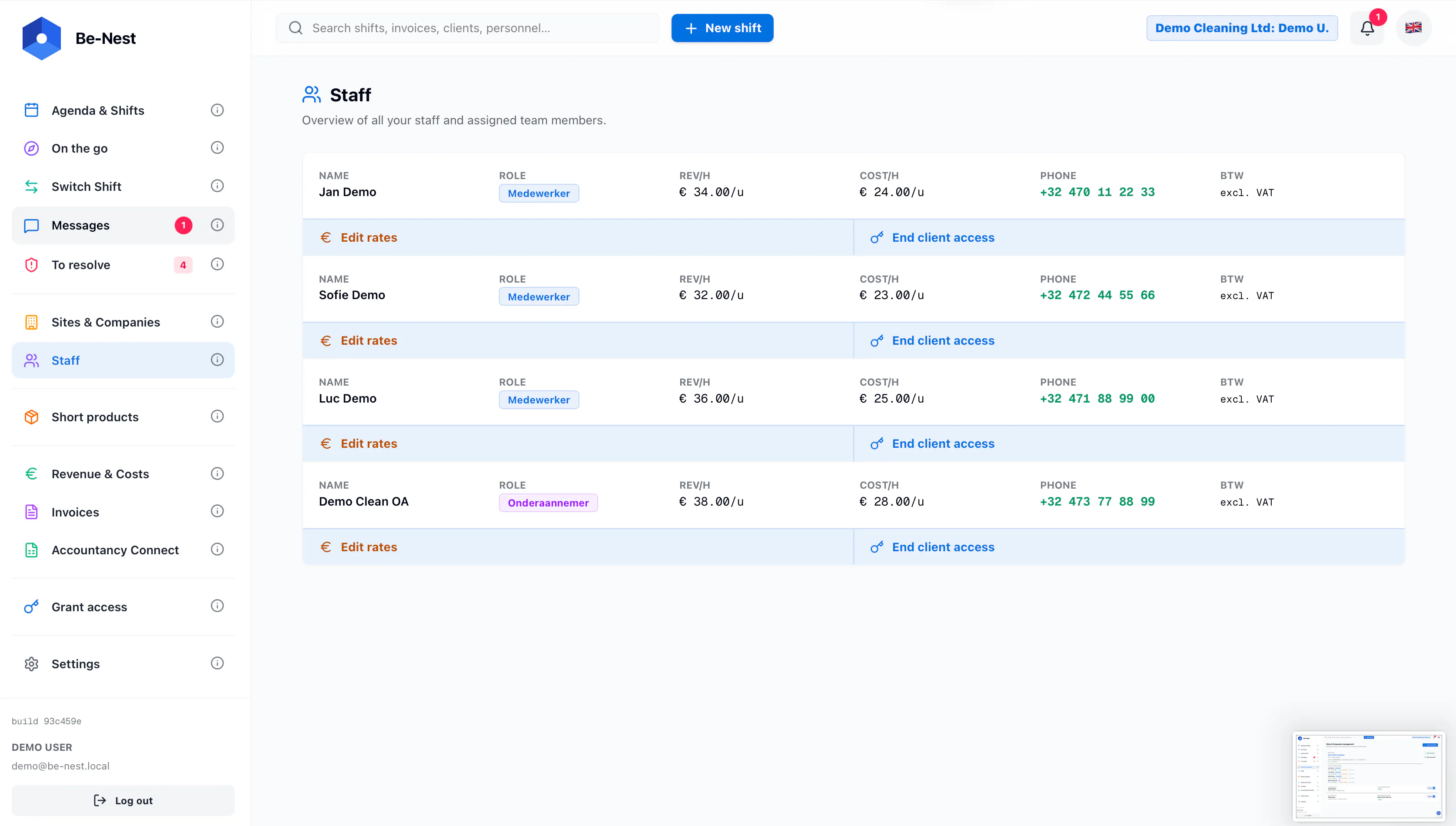Open info icon for Sites & Companies
The height and width of the screenshot is (826, 1456).
217,321
